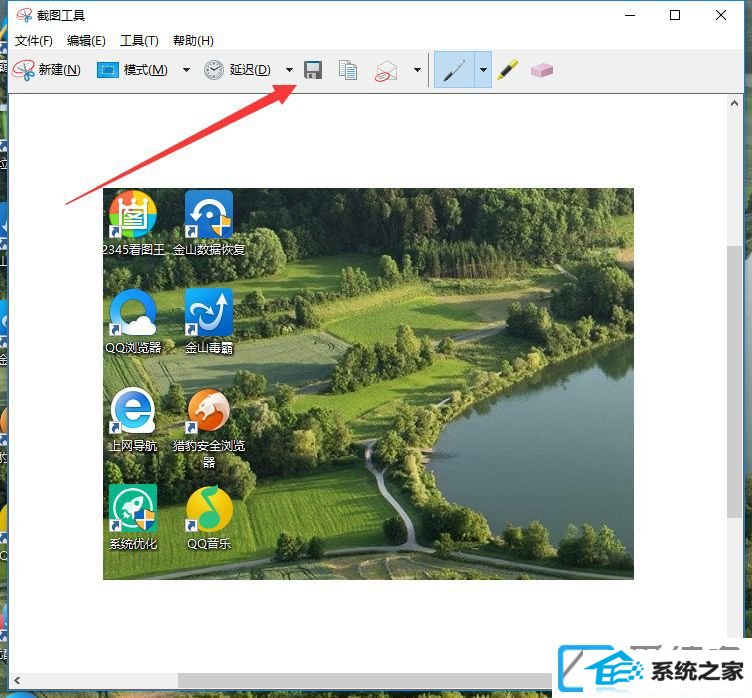Click the horizontal scrollbar thumb
Image resolution: width=752 pixels, height=698 pixels.
click(367, 680)
